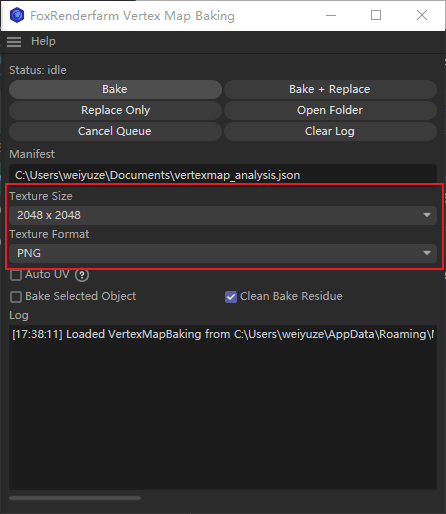Click the Status: idle text

[38, 70]
